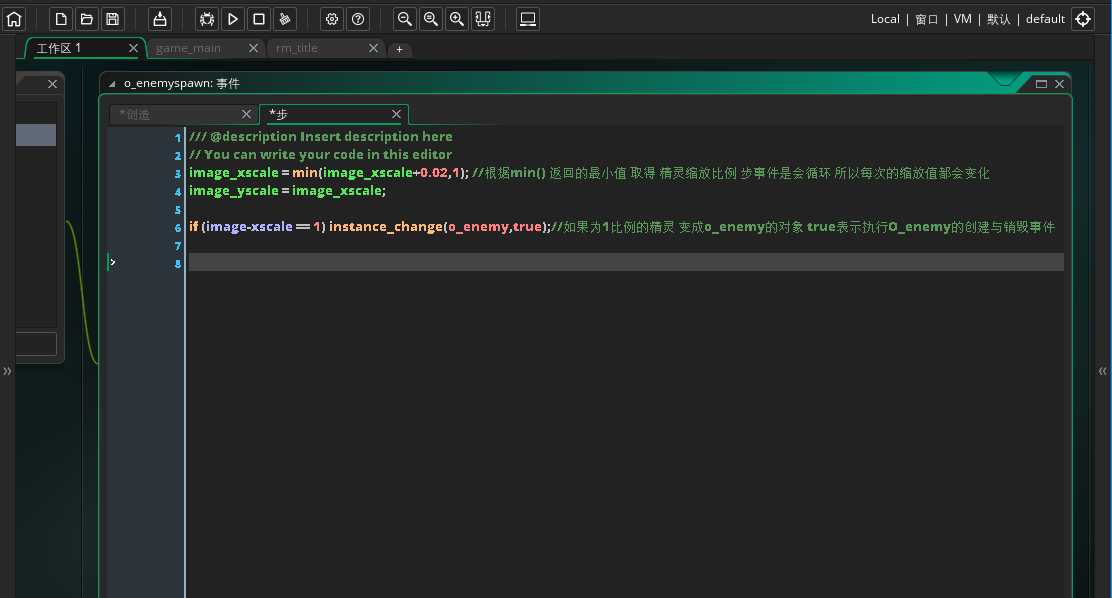Click the empty input box in left panel
This screenshot has height=598, width=1112.
(35, 344)
